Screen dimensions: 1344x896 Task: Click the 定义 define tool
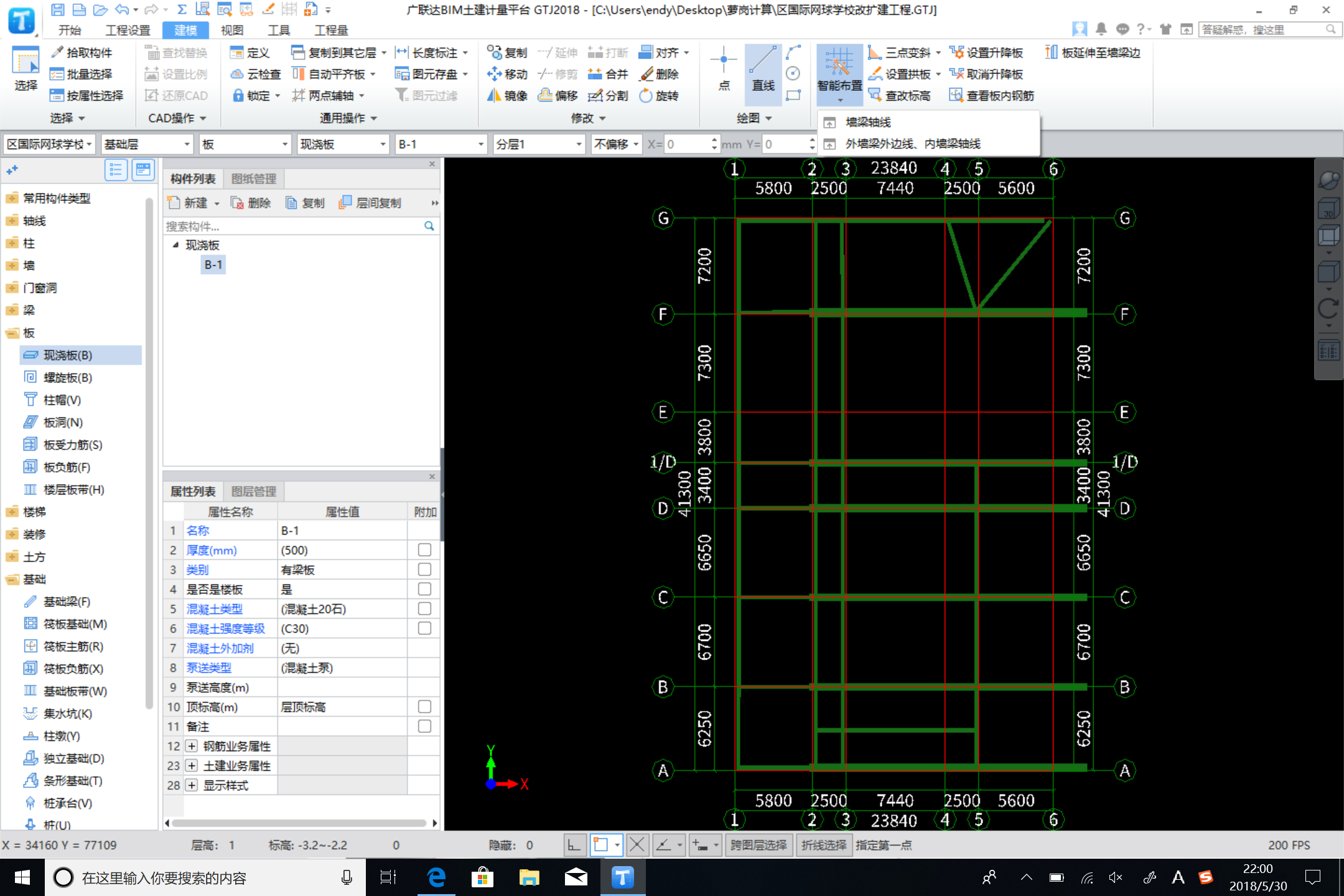click(250, 53)
